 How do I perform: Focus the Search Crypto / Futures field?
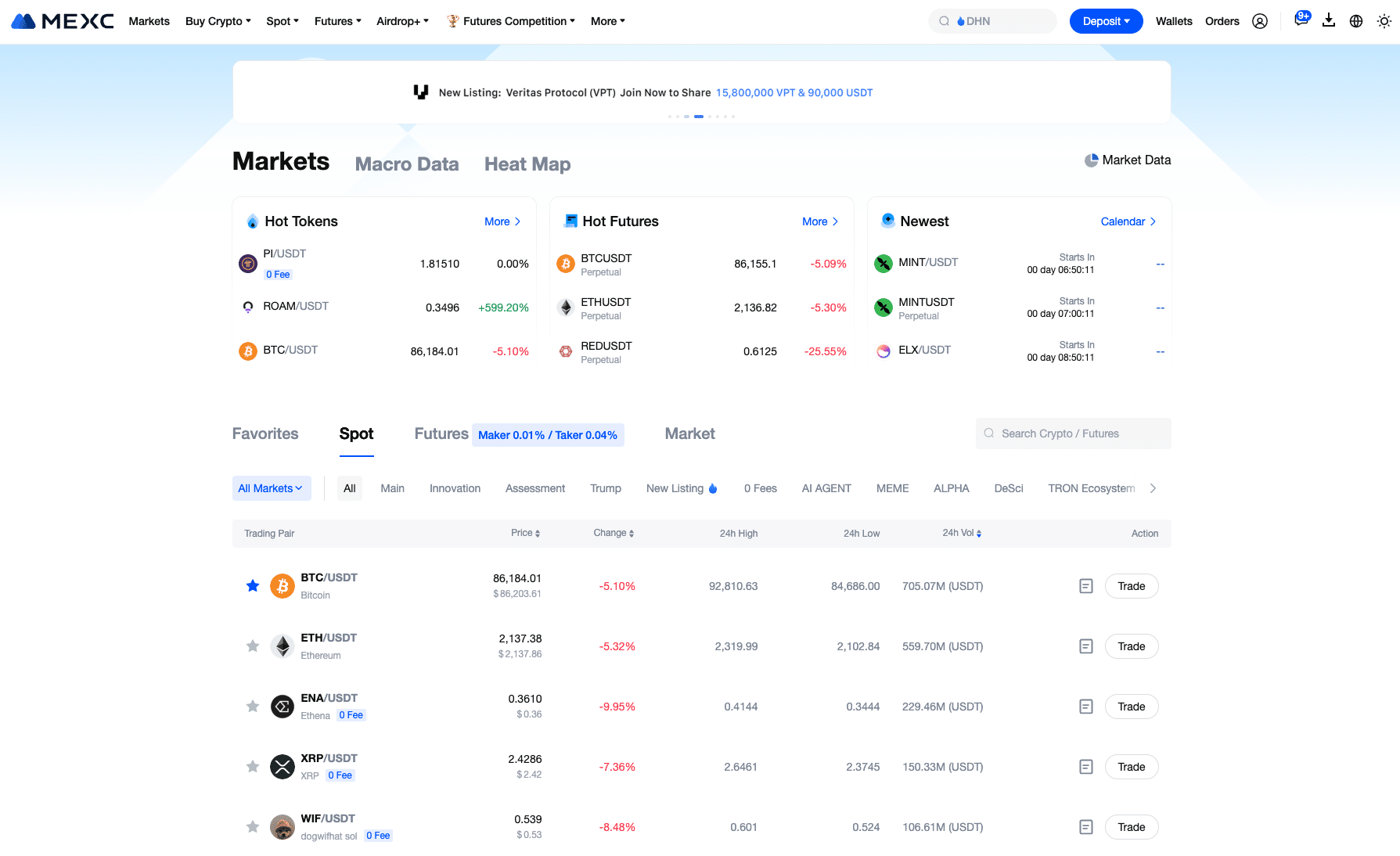coord(1073,433)
